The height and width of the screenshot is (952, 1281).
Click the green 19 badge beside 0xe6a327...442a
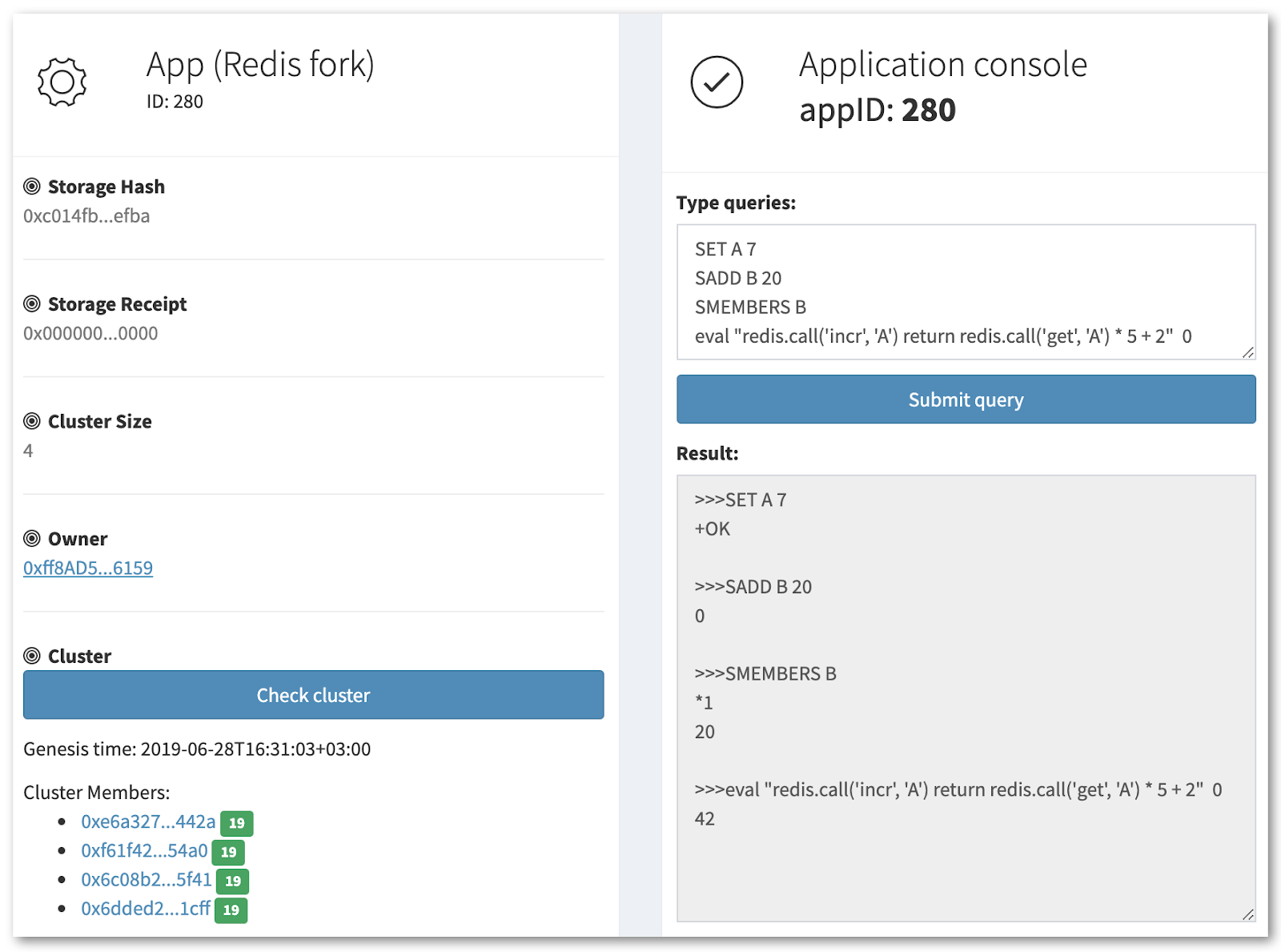237,823
